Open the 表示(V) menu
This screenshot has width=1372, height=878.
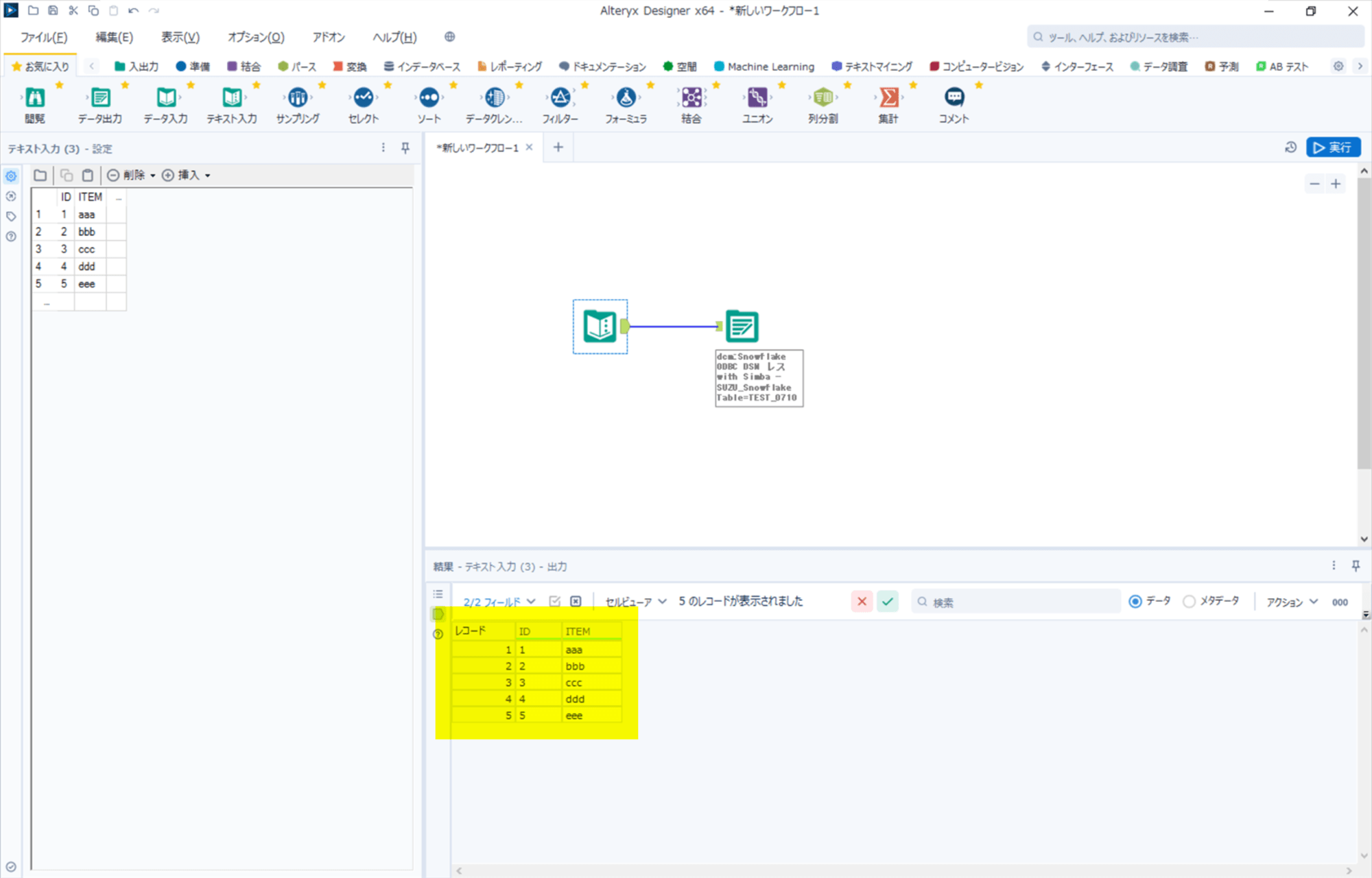click(180, 37)
